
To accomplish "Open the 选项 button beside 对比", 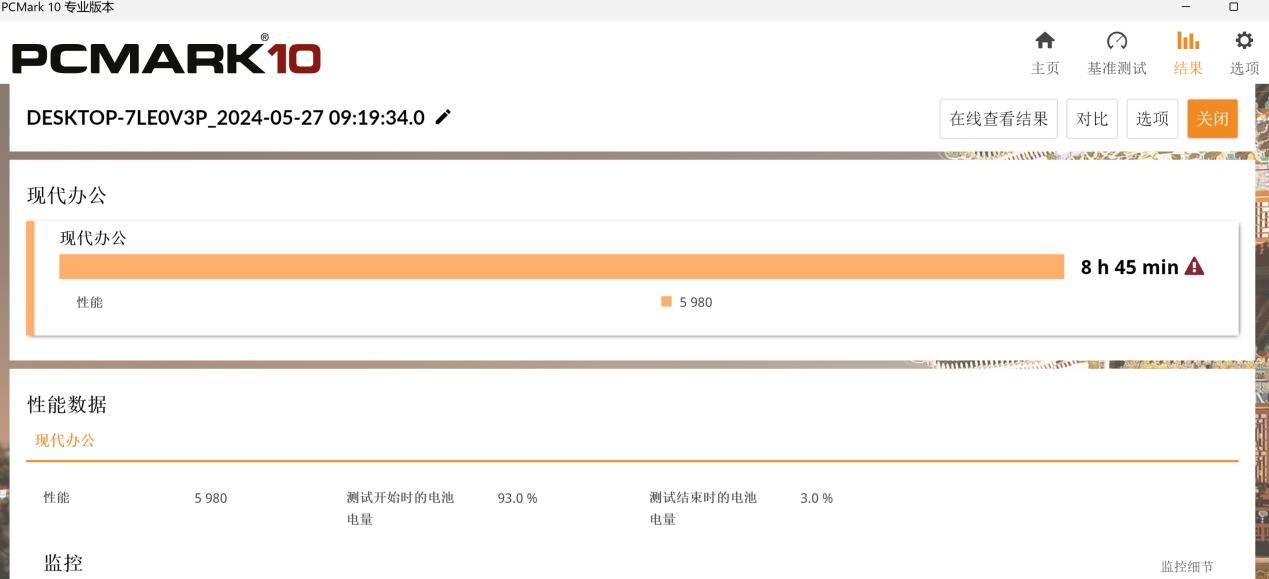I will tap(1152, 119).
